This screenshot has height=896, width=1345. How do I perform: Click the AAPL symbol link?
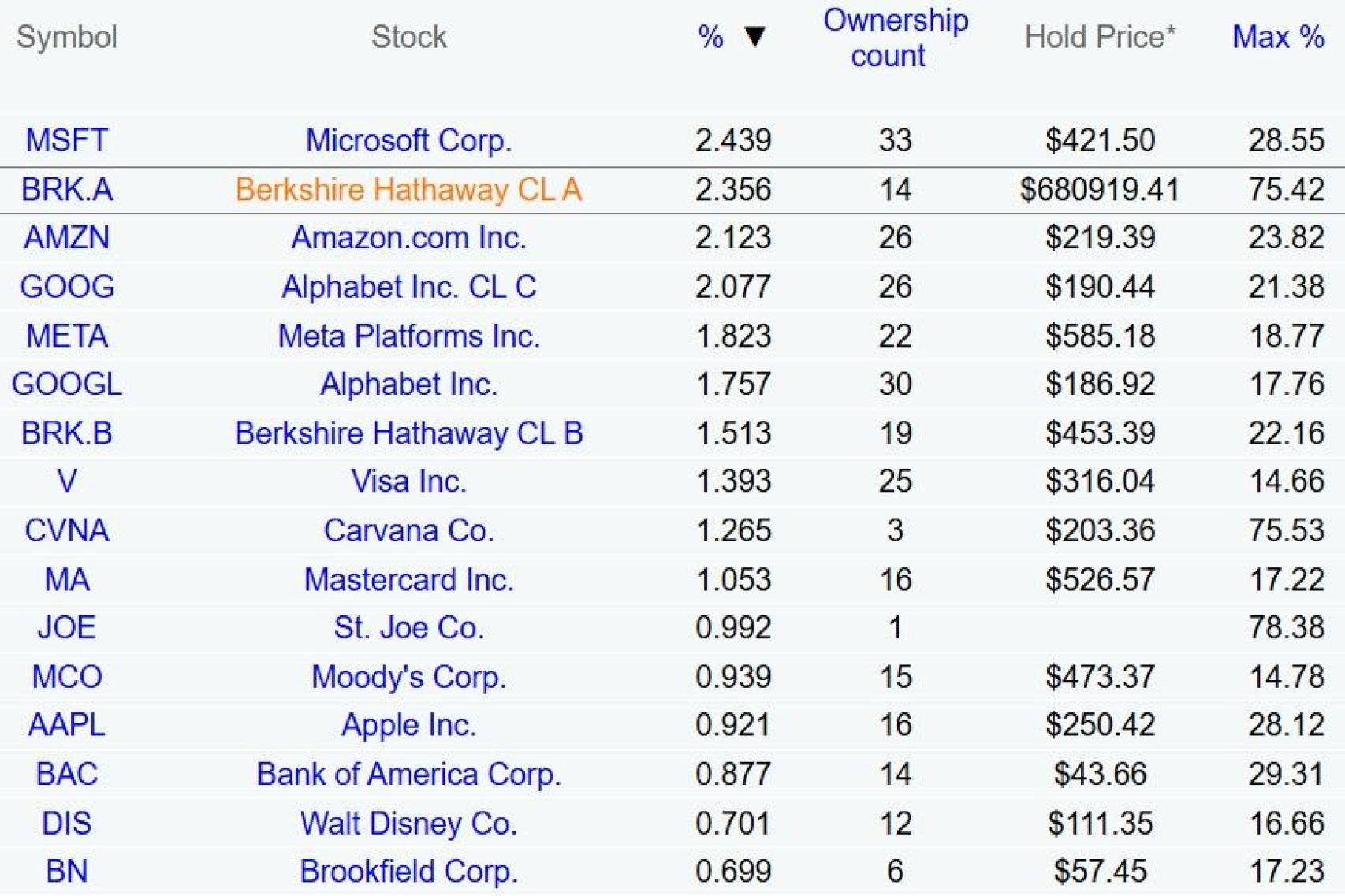pyautogui.click(x=66, y=725)
